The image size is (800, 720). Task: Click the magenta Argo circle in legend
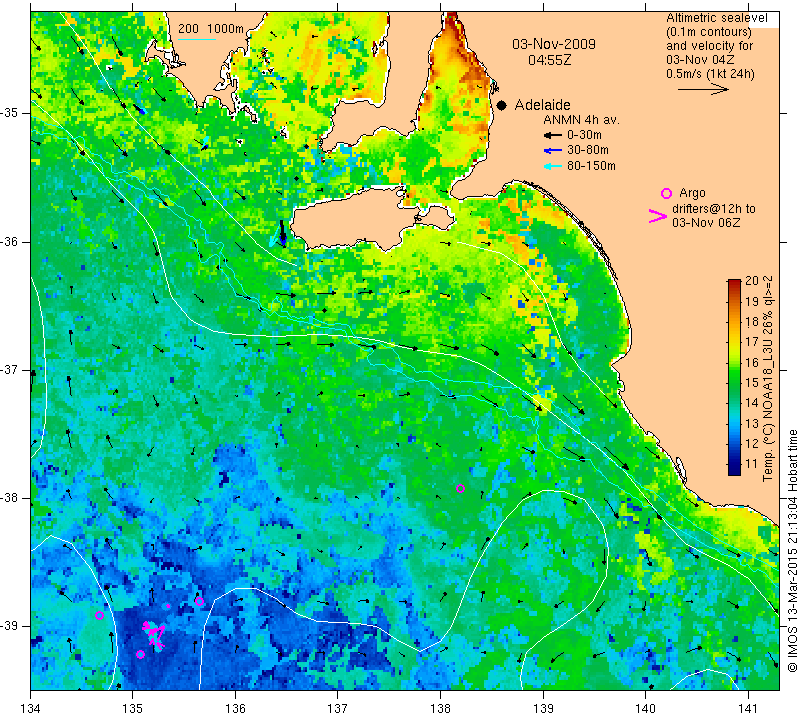pyautogui.click(x=666, y=193)
